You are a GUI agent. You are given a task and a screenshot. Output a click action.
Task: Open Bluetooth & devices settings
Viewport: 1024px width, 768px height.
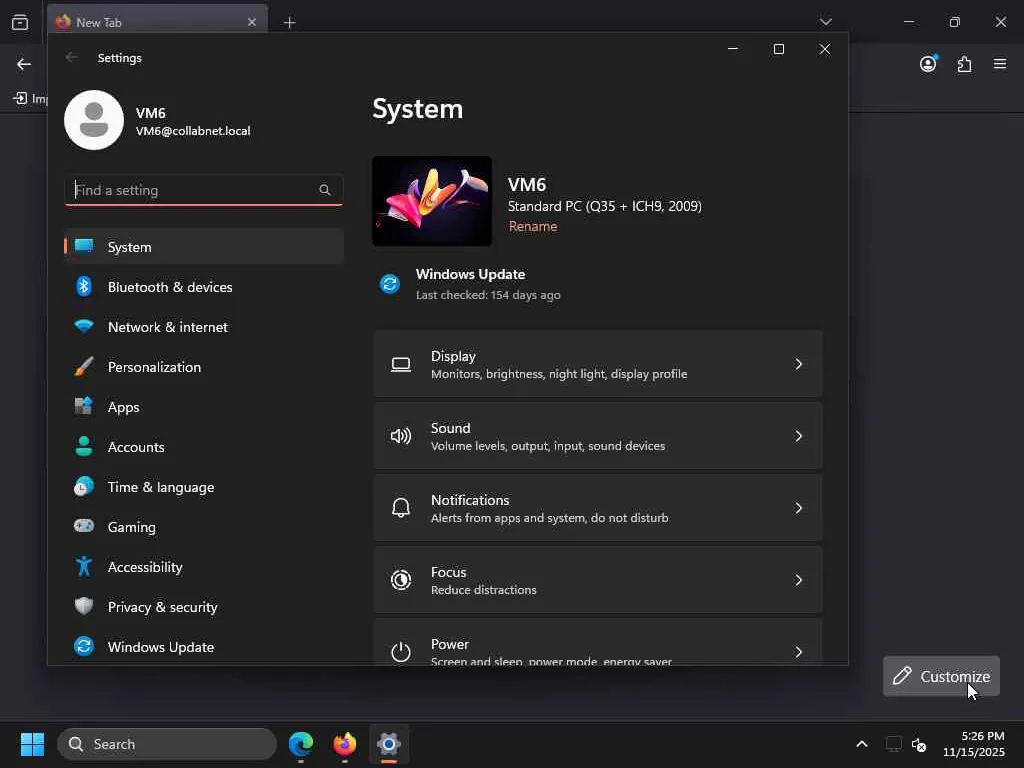tap(204, 287)
